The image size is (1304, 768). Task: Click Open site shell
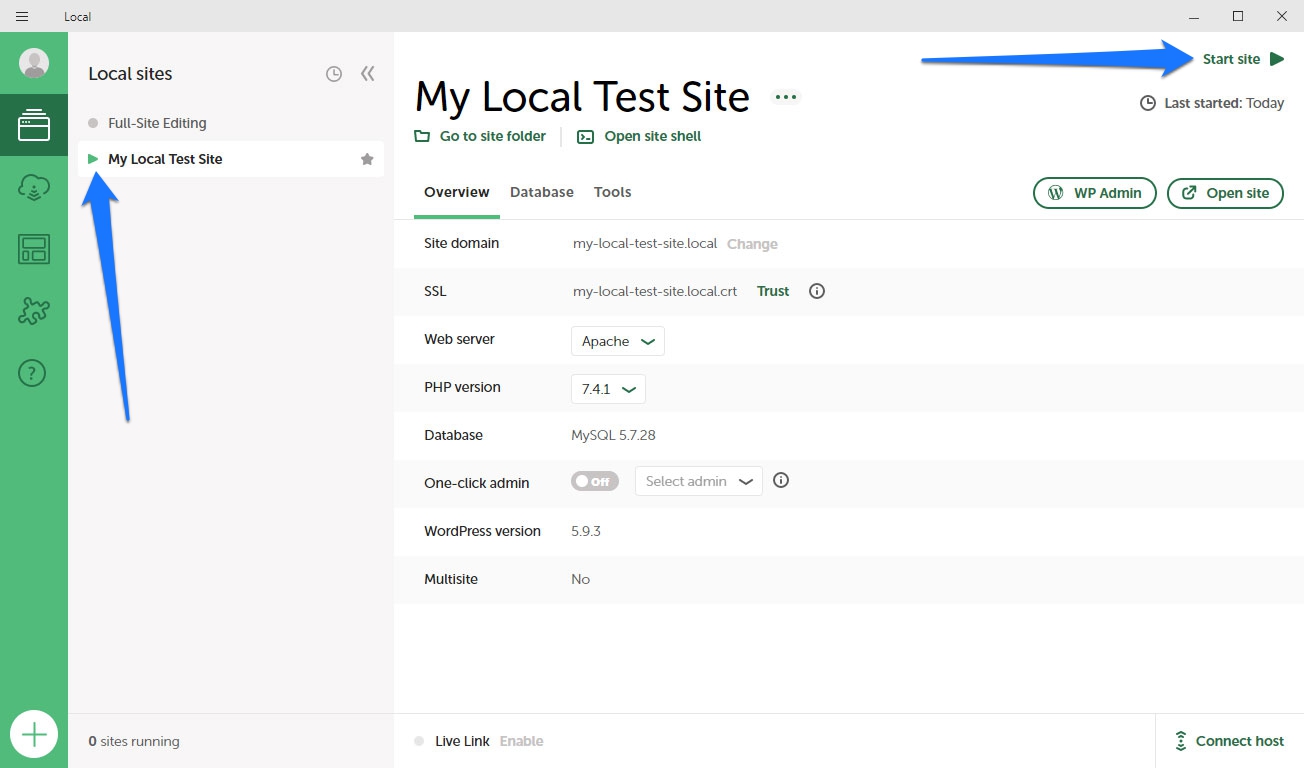(639, 136)
